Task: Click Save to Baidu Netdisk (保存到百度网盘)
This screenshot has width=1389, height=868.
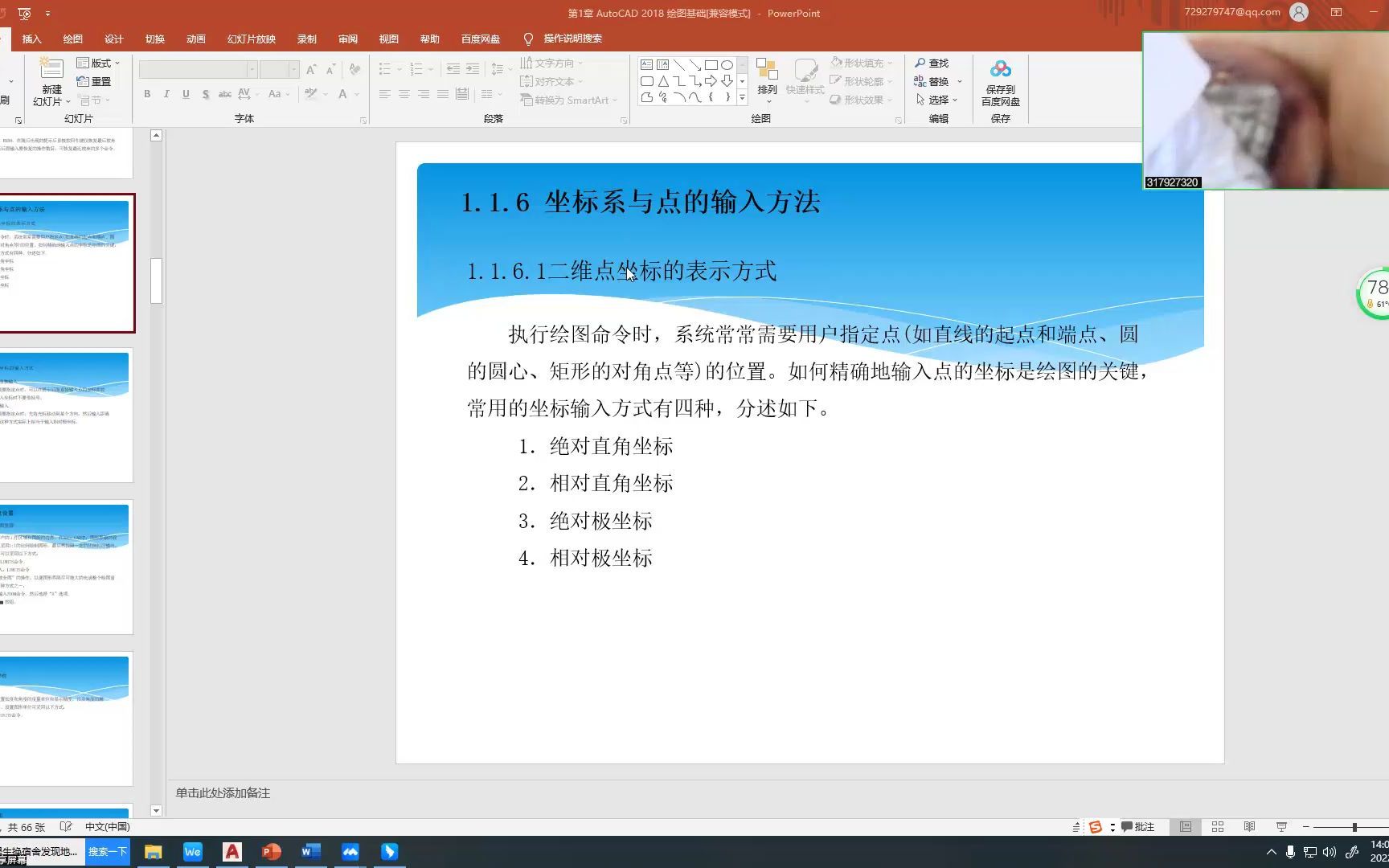Action: pos(1000,80)
